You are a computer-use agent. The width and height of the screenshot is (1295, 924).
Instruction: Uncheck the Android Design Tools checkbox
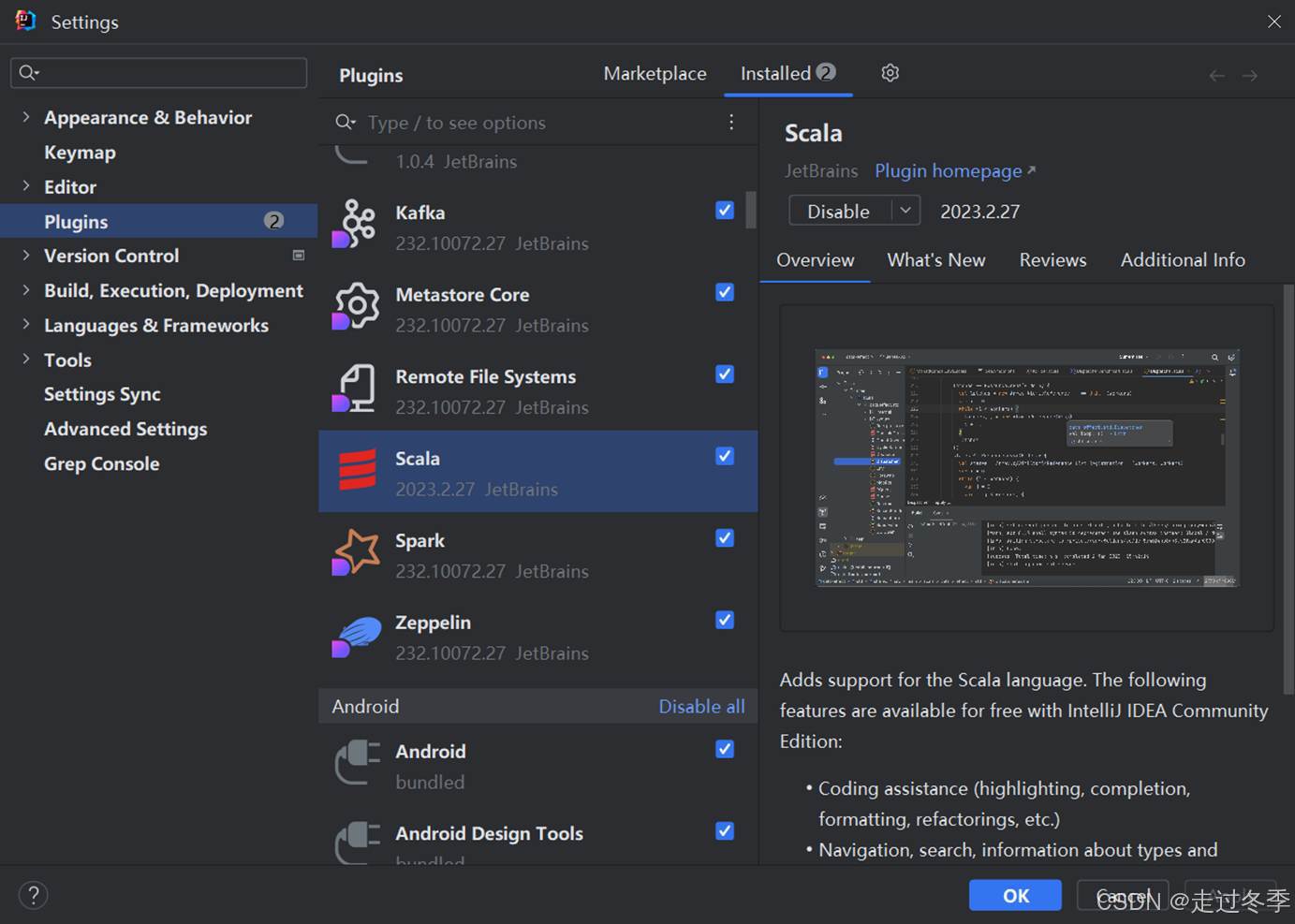(x=725, y=830)
